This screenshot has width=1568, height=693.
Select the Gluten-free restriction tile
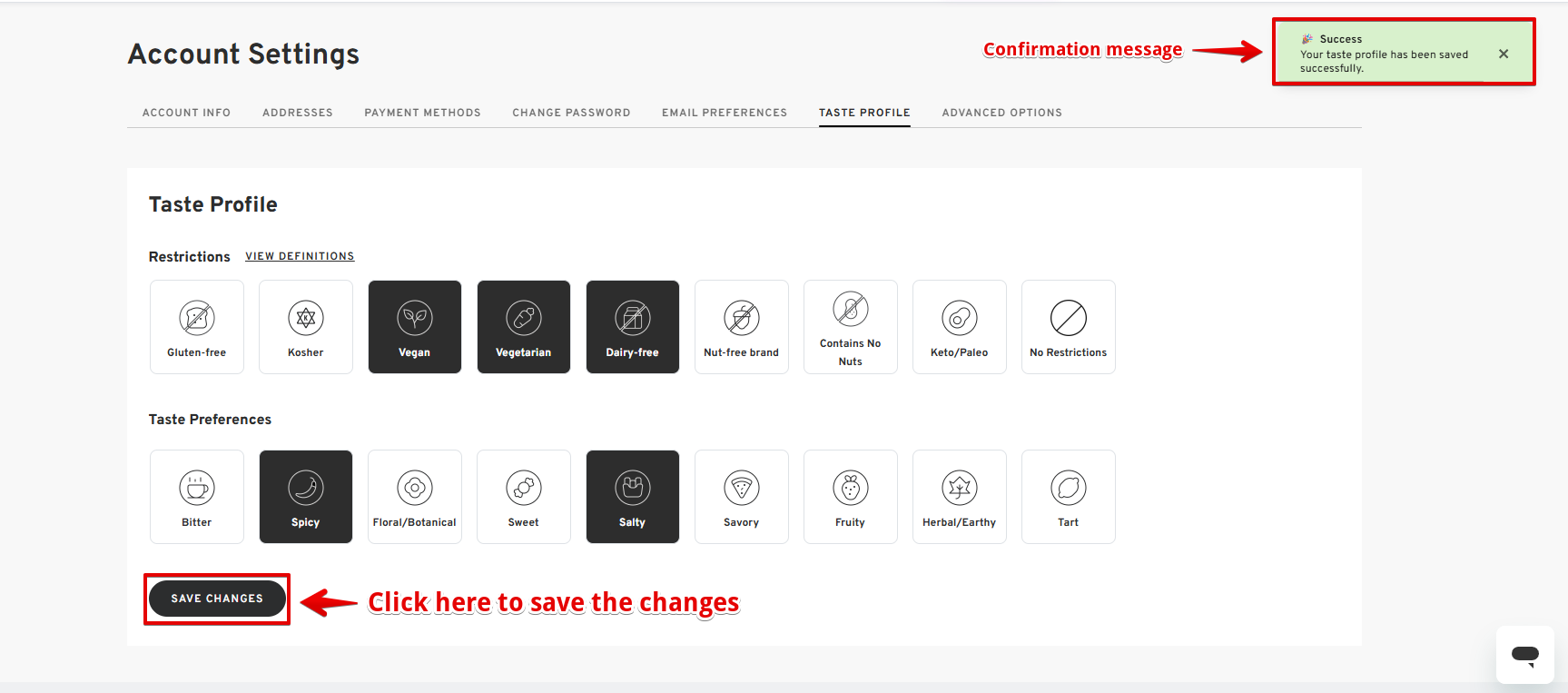(x=197, y=327)
